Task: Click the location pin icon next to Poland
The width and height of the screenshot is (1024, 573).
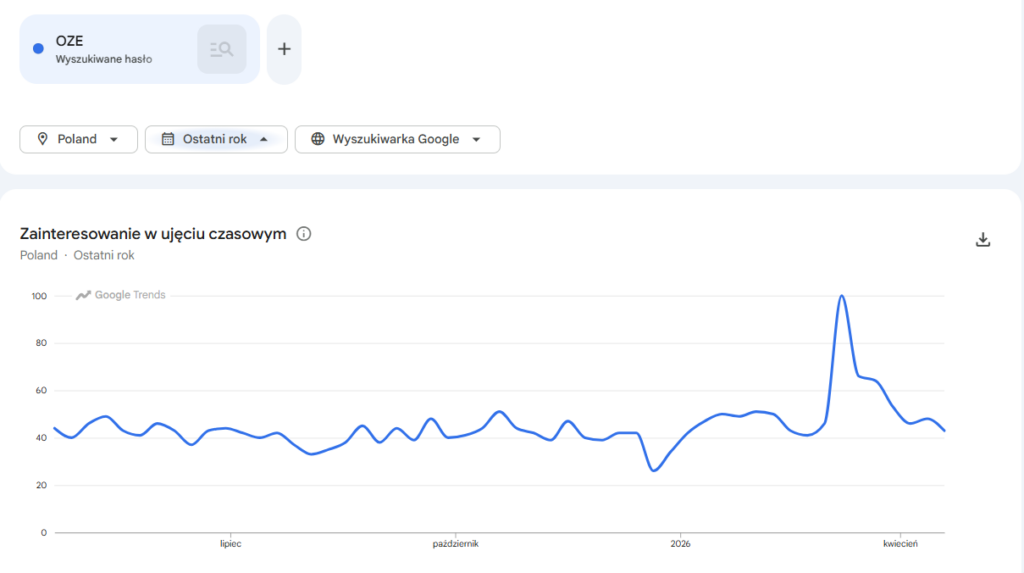Action: click(x=42, y=139)
